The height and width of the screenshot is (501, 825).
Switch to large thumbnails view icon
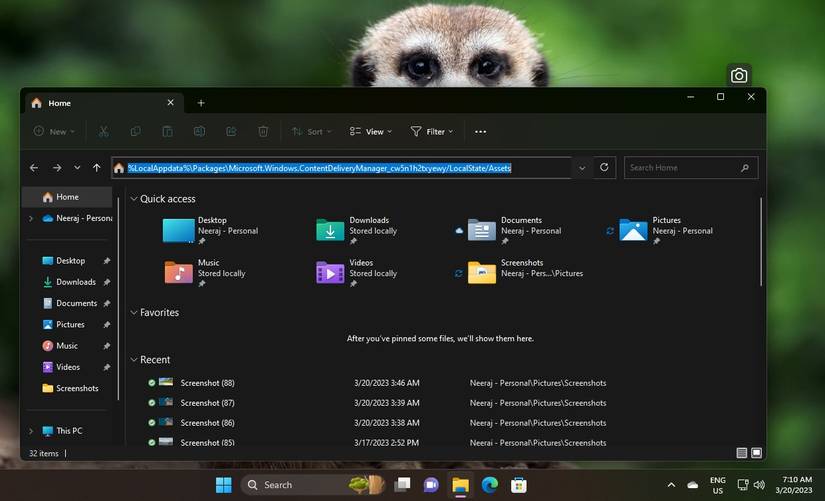click(x=756, y=453)
